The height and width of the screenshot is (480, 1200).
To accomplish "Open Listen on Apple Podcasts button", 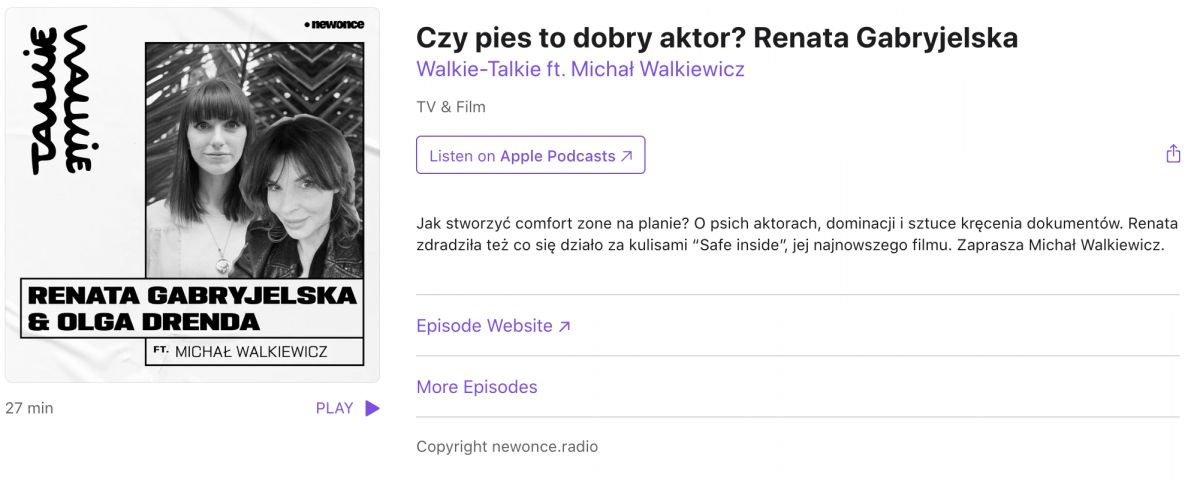I will tap(531, 156).
